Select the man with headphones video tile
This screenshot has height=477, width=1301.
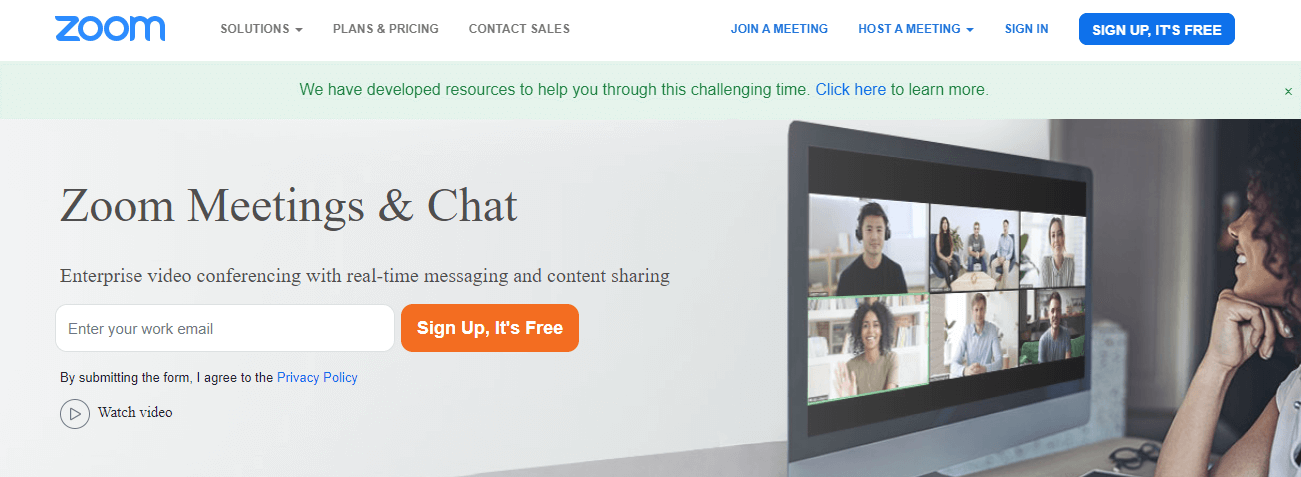[868, 245]
